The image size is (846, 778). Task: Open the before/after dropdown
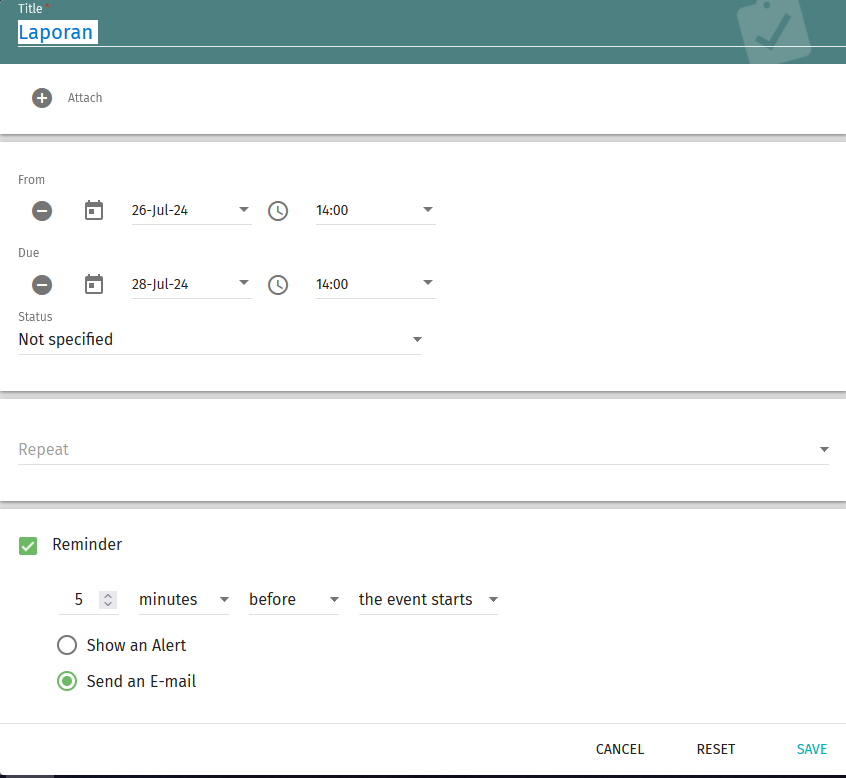pos(294,600)
